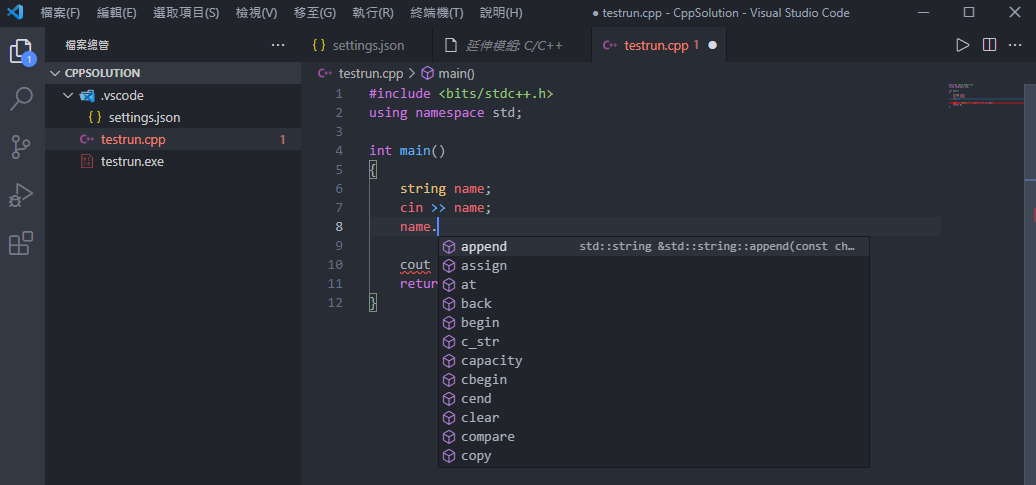Select the main() breadcrumb symbol
Screen dimensions: 1036x485
pos(448,73)
